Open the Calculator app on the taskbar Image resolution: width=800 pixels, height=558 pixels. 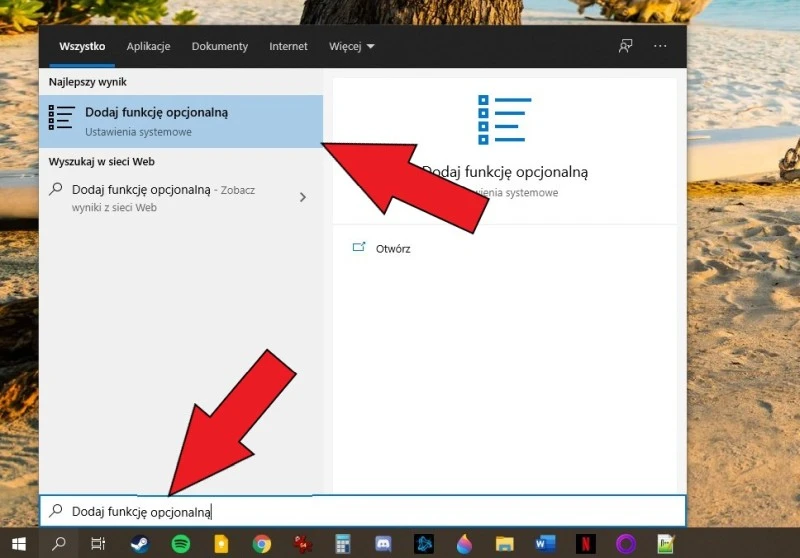click(343, 544)
